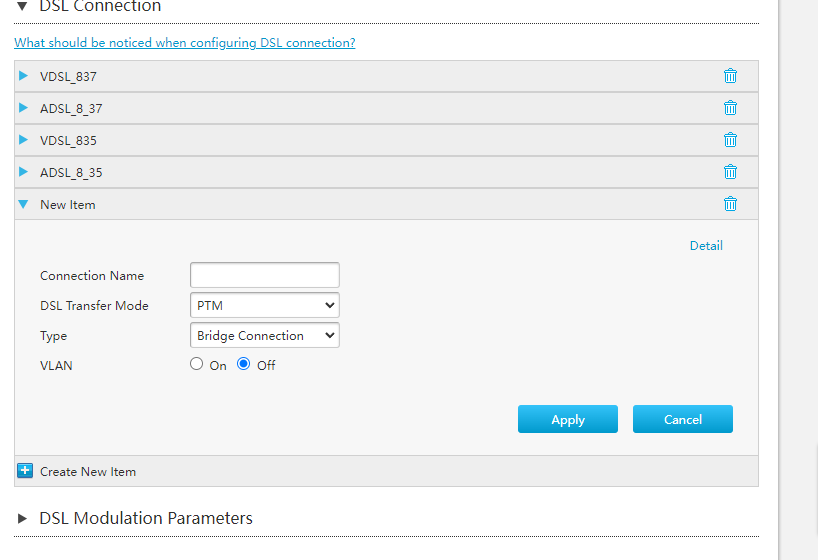Open the DSL connection configuration help link
This screenshot has height=560, width=818.
tap(185, 43)
